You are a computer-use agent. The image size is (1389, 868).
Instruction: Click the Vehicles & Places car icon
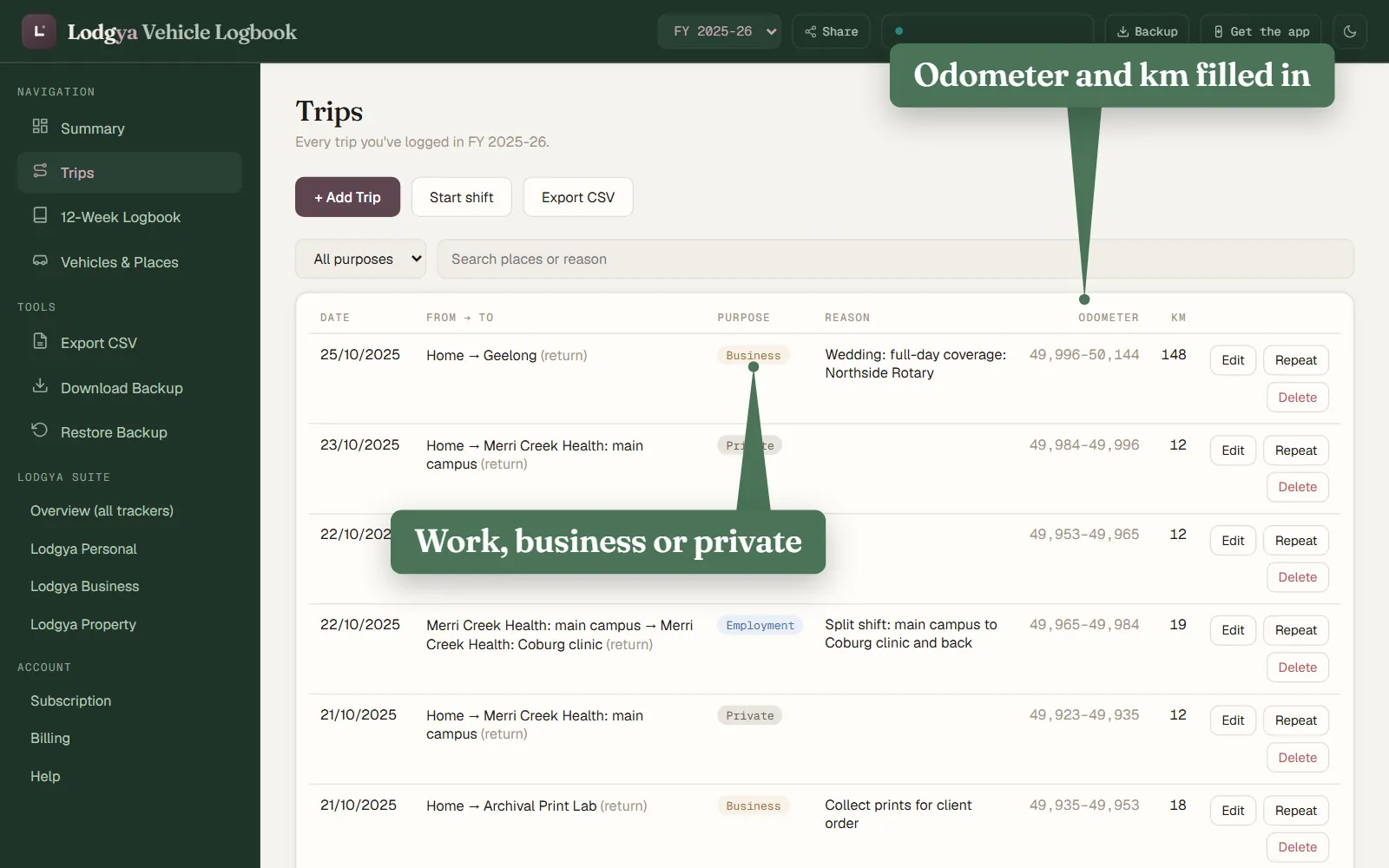click(x=40, y=260)
